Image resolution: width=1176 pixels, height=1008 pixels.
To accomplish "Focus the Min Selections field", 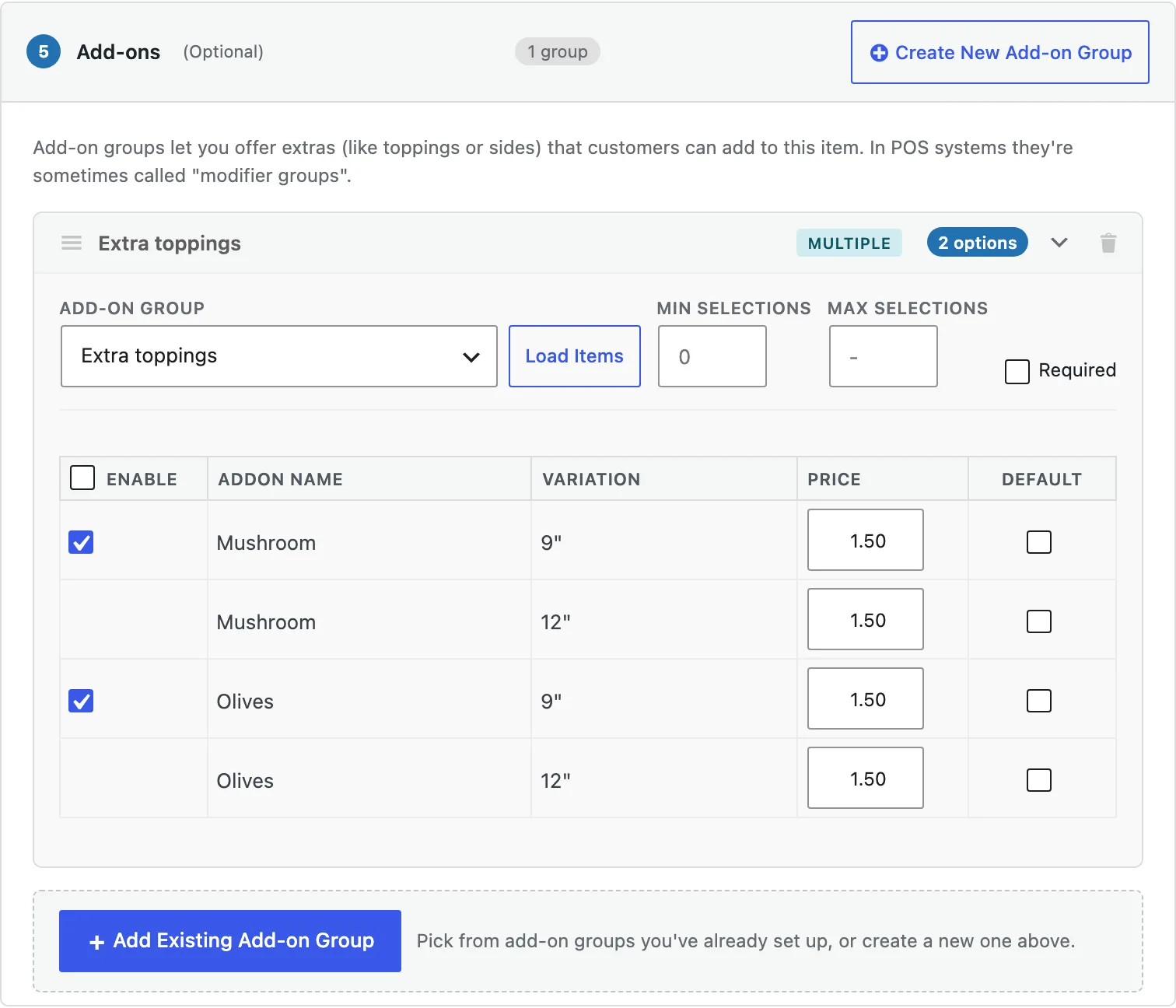I will point(712,356).
